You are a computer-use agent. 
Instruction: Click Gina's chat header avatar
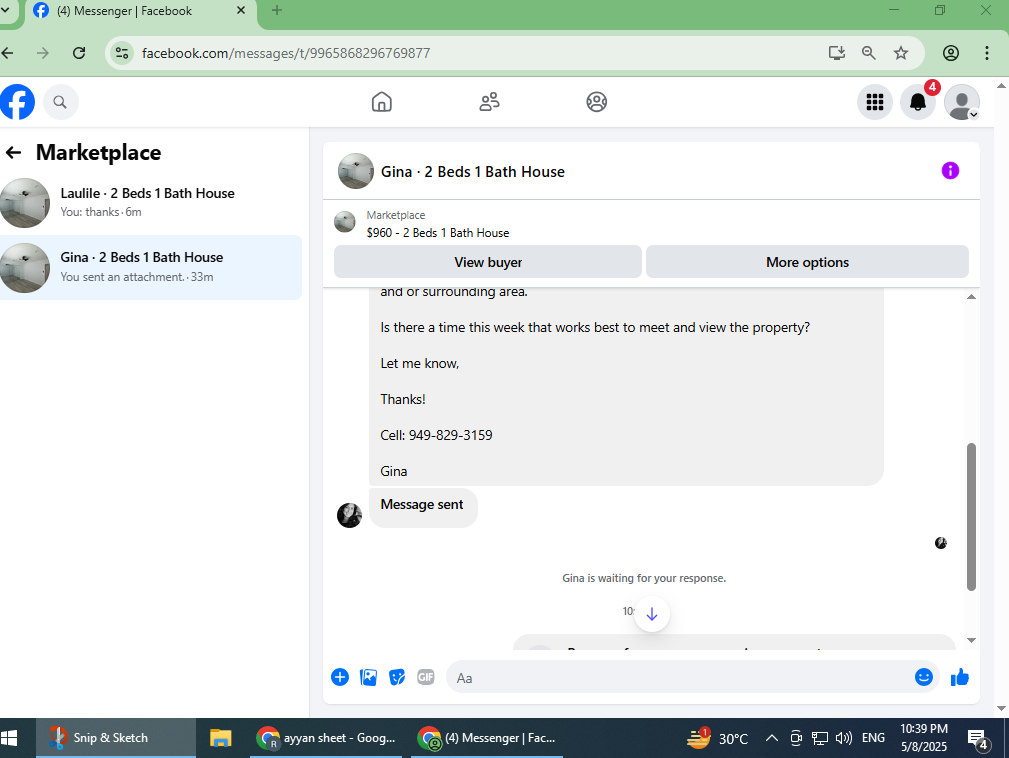point(356,171)
